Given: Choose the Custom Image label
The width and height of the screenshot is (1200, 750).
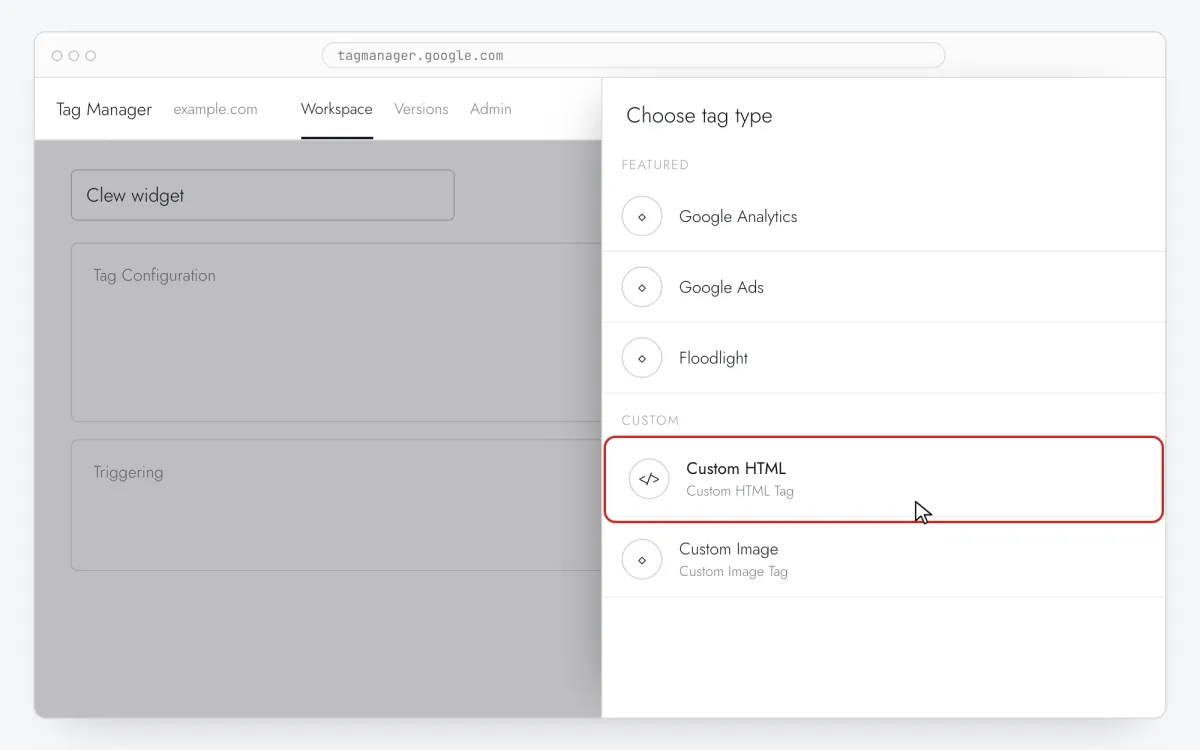Looking at the screenshot, I should click(x=728, y=549).
